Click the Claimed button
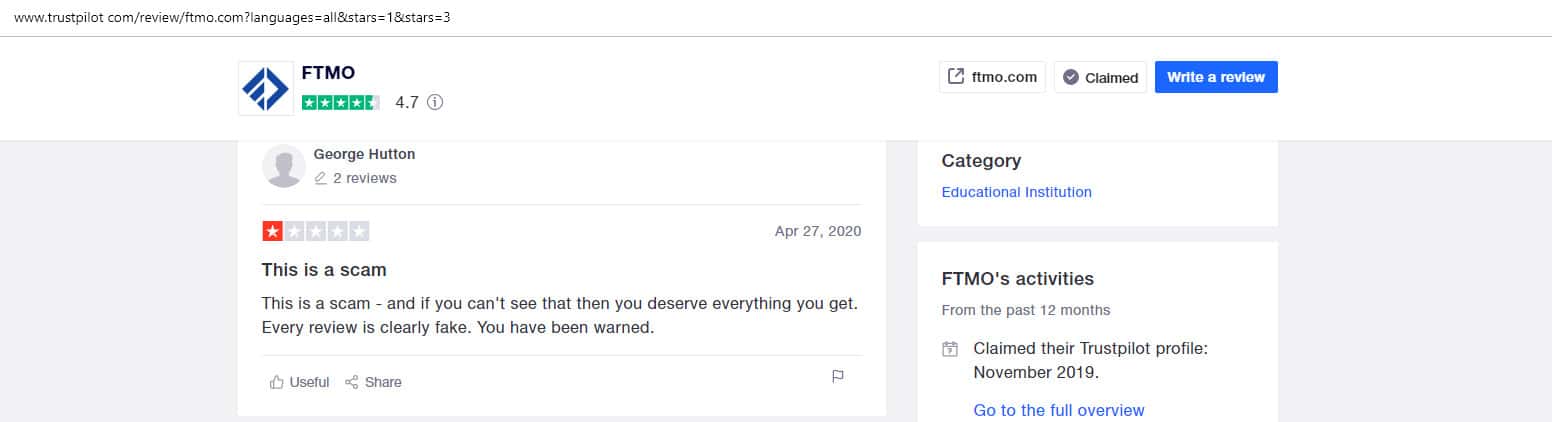1552x422 pixels. tap(1100, 77)
